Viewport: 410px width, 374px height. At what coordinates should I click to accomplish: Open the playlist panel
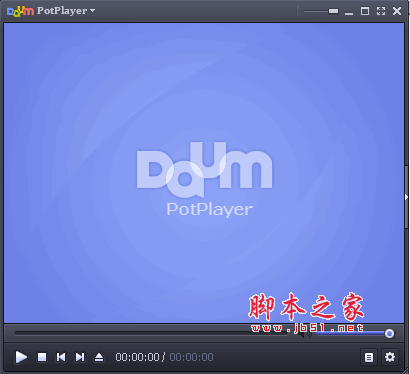pyautogui.click(x=369, y=357)
